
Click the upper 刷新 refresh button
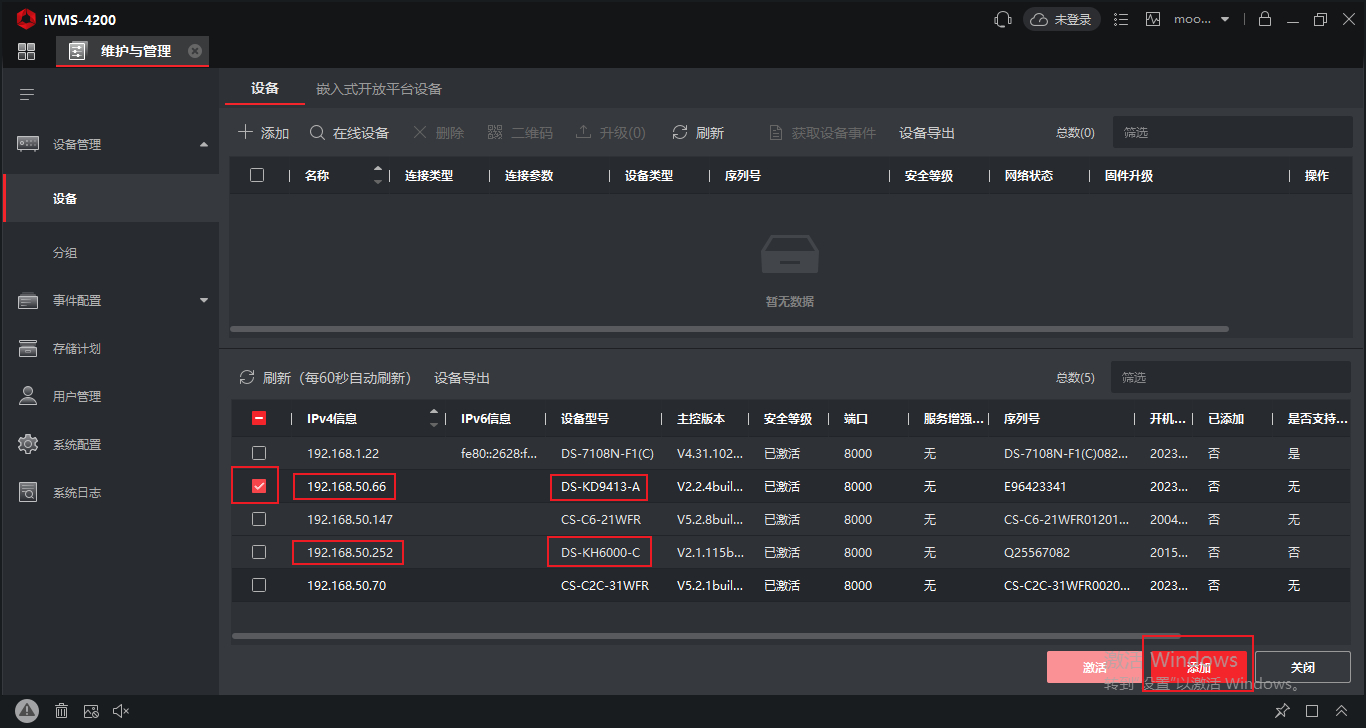click(x=698, y=133)
